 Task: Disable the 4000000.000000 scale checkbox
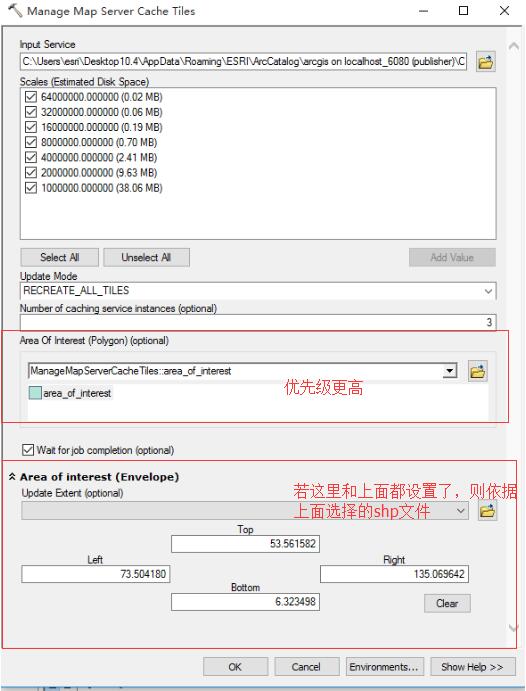coord(31,157)
